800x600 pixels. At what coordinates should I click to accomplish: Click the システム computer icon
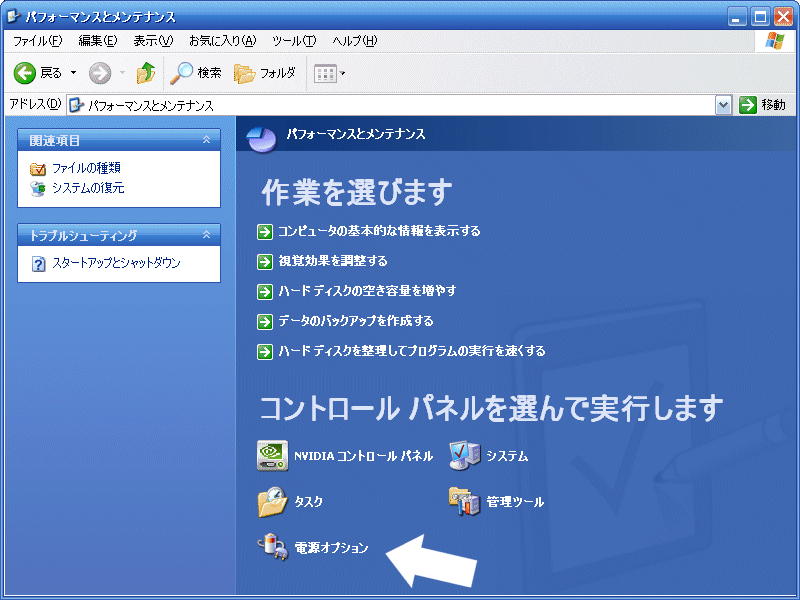[x=465, y=456]
